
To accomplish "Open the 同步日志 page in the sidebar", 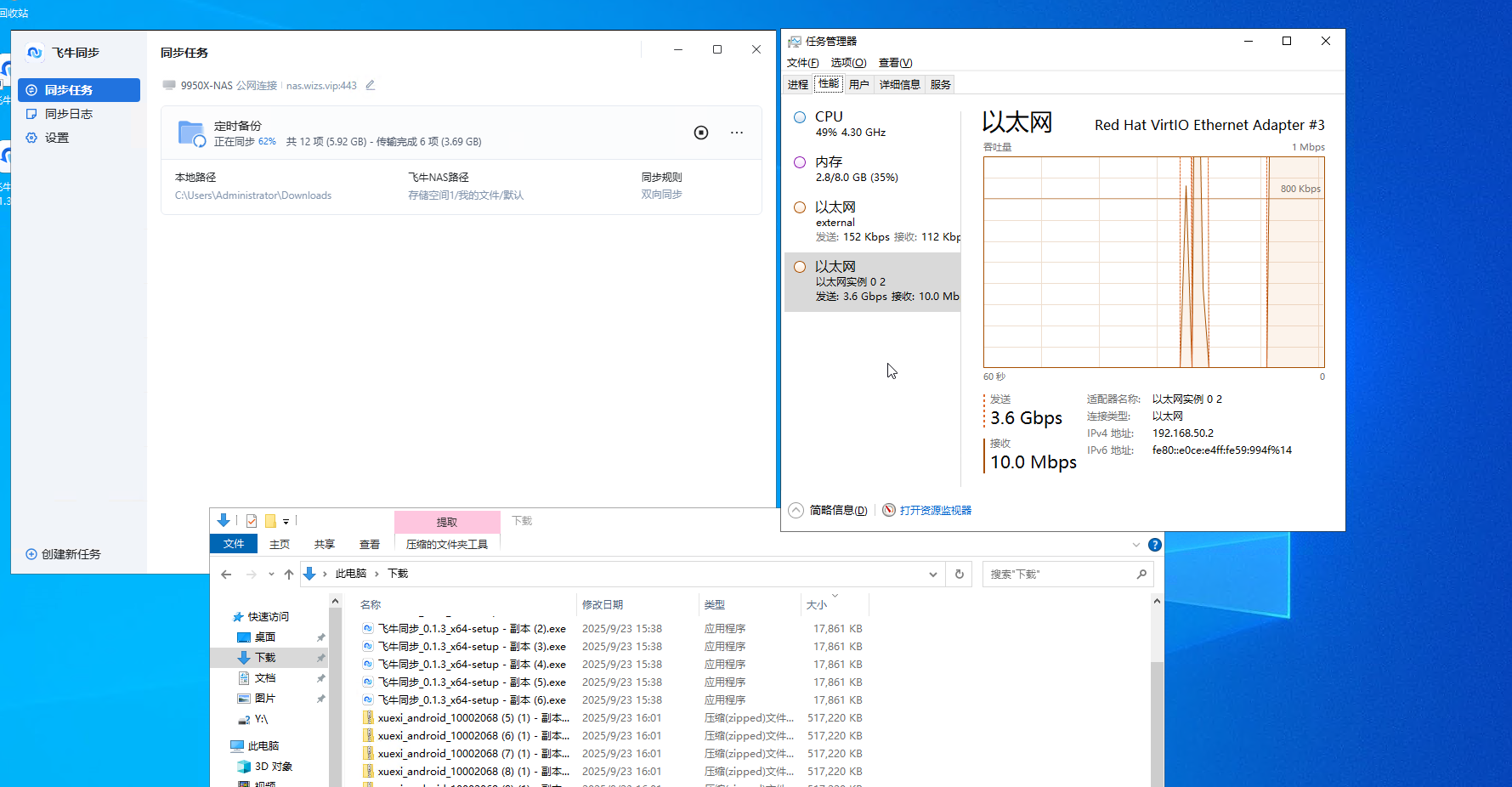I will [68, 114].
